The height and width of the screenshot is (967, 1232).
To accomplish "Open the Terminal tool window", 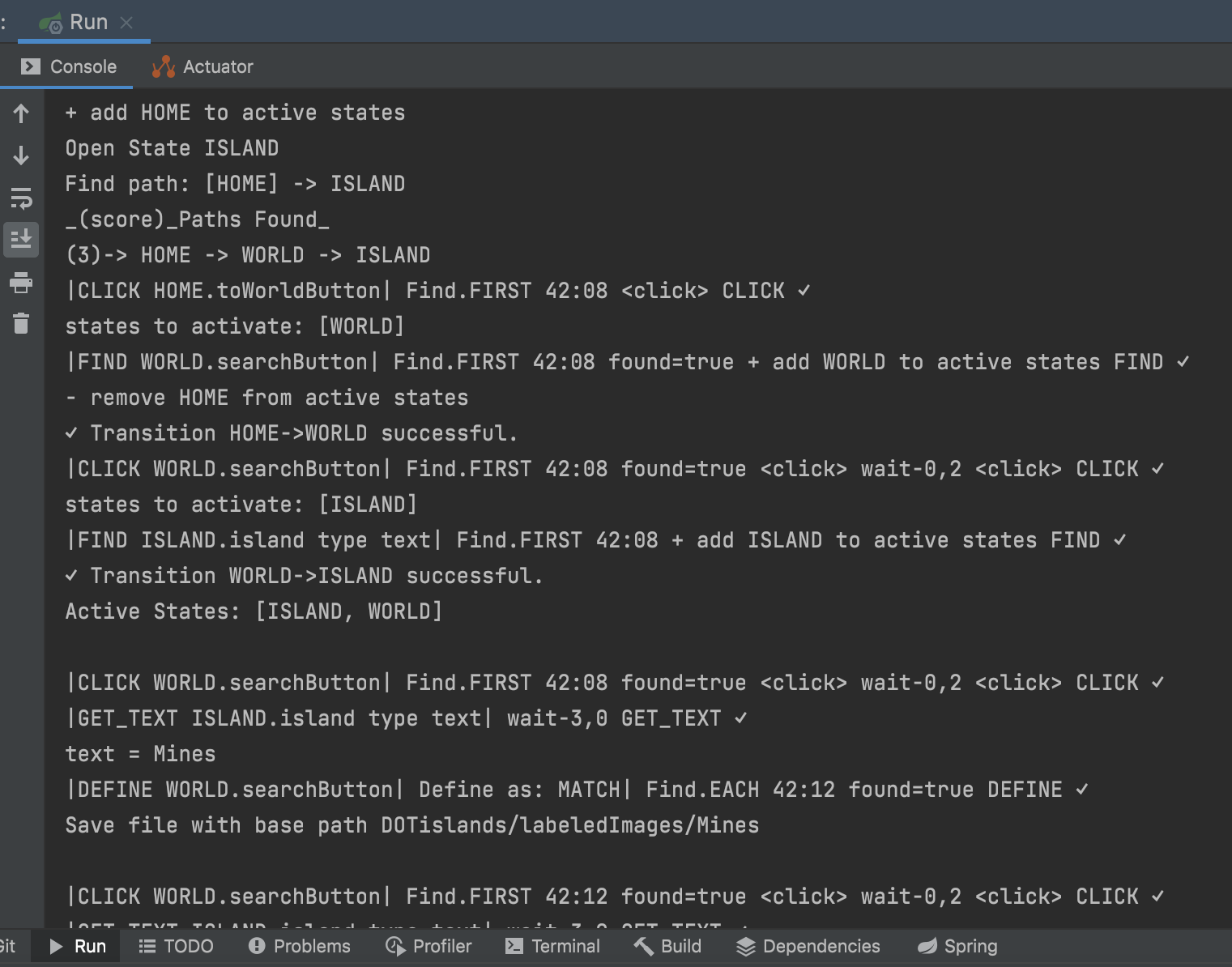I will point(552,946).
